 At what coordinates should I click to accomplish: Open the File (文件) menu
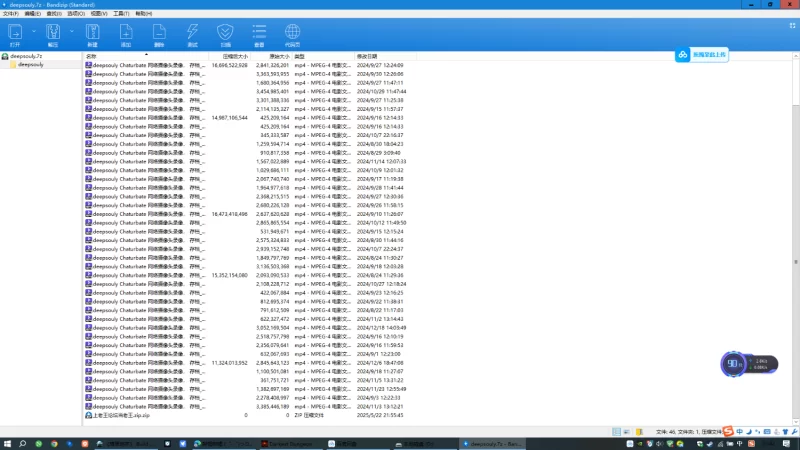[x=10, y=14]
